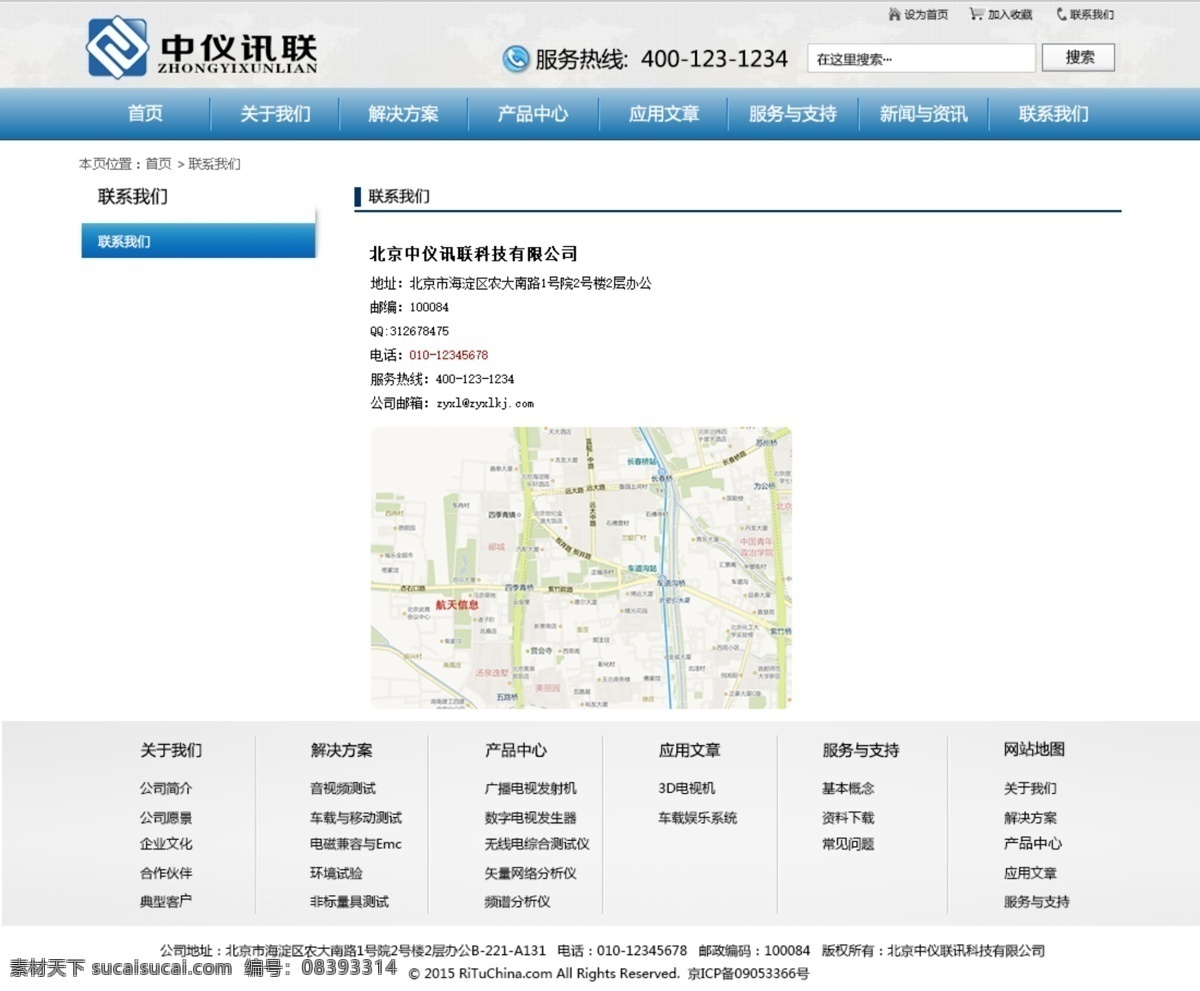This screenshot has height=991, width=1200.
Task: Click 联系我们 in the breadcrumb
Action: 215,164
